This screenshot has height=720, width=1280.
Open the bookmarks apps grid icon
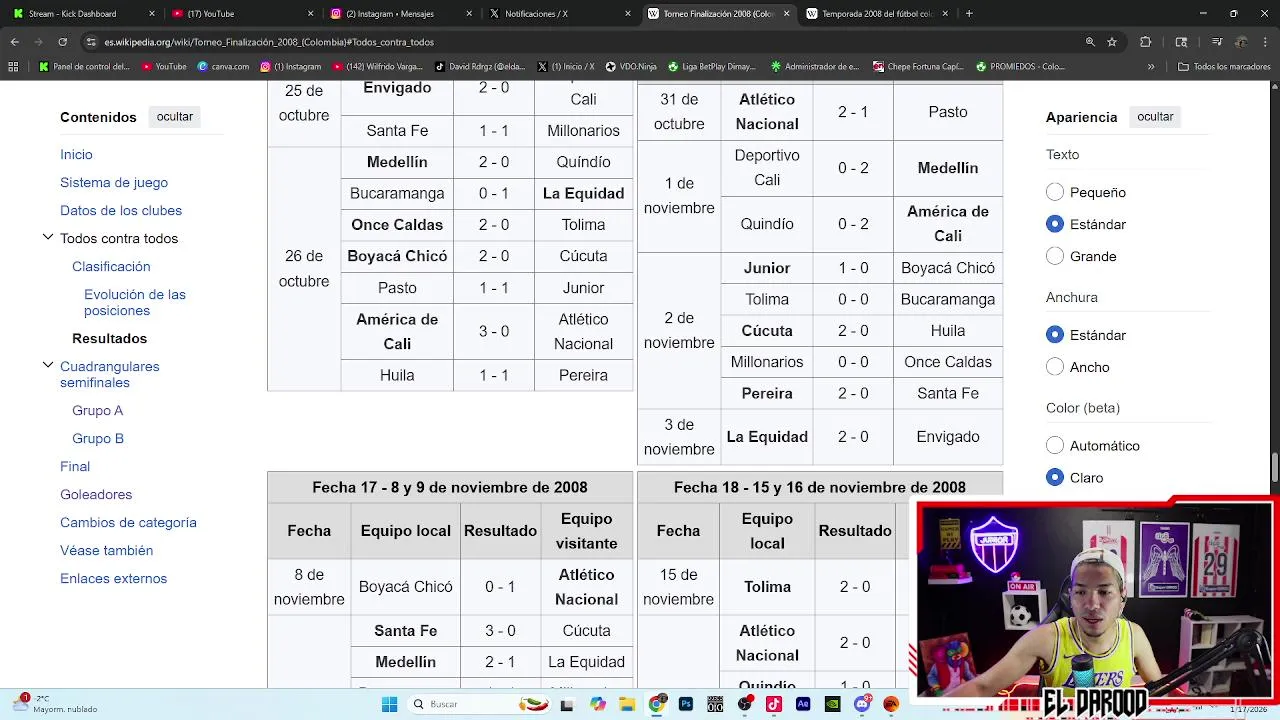coord(13,67)
